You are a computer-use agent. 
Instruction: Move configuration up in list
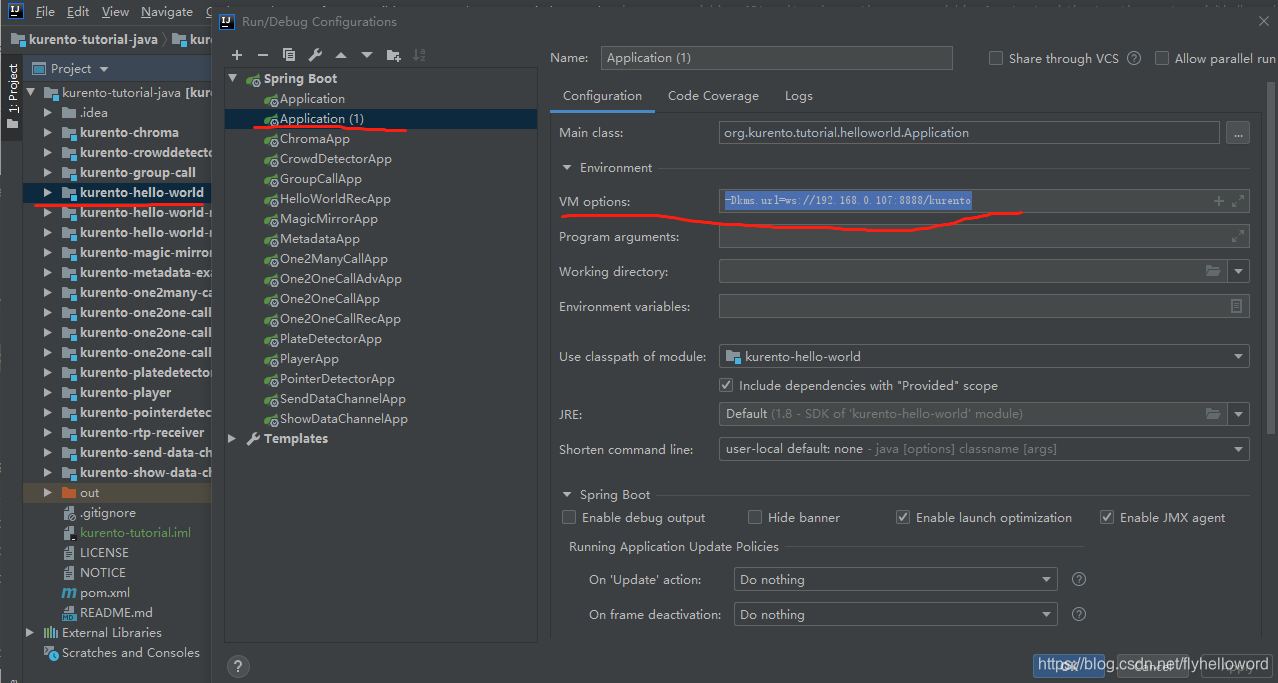pos(341,55)
